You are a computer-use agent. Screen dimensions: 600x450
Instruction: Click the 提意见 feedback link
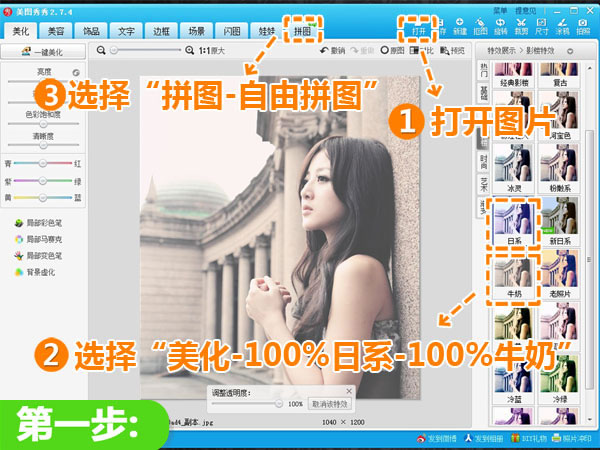(x=525, y=11)
